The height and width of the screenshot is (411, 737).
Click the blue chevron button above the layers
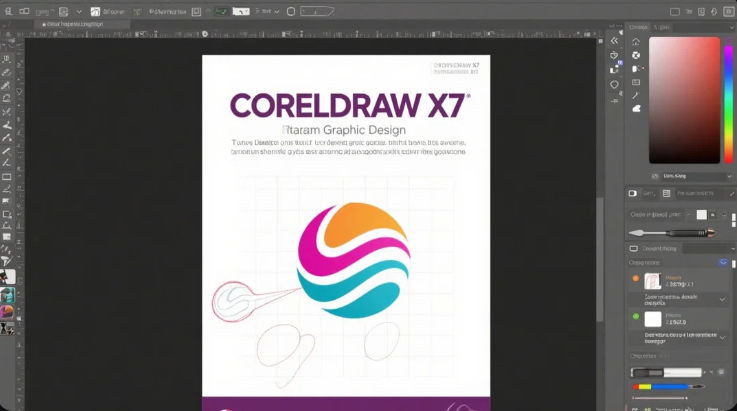coord(723,262)
